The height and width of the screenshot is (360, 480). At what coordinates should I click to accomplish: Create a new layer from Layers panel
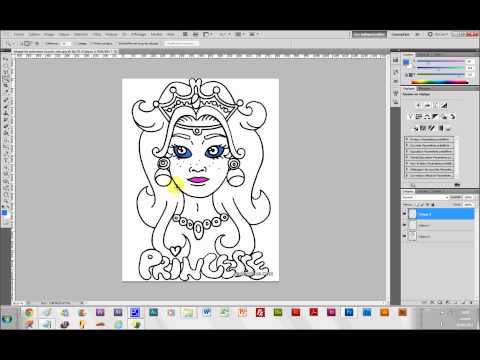pyautogui.click(x=463, y=302)
